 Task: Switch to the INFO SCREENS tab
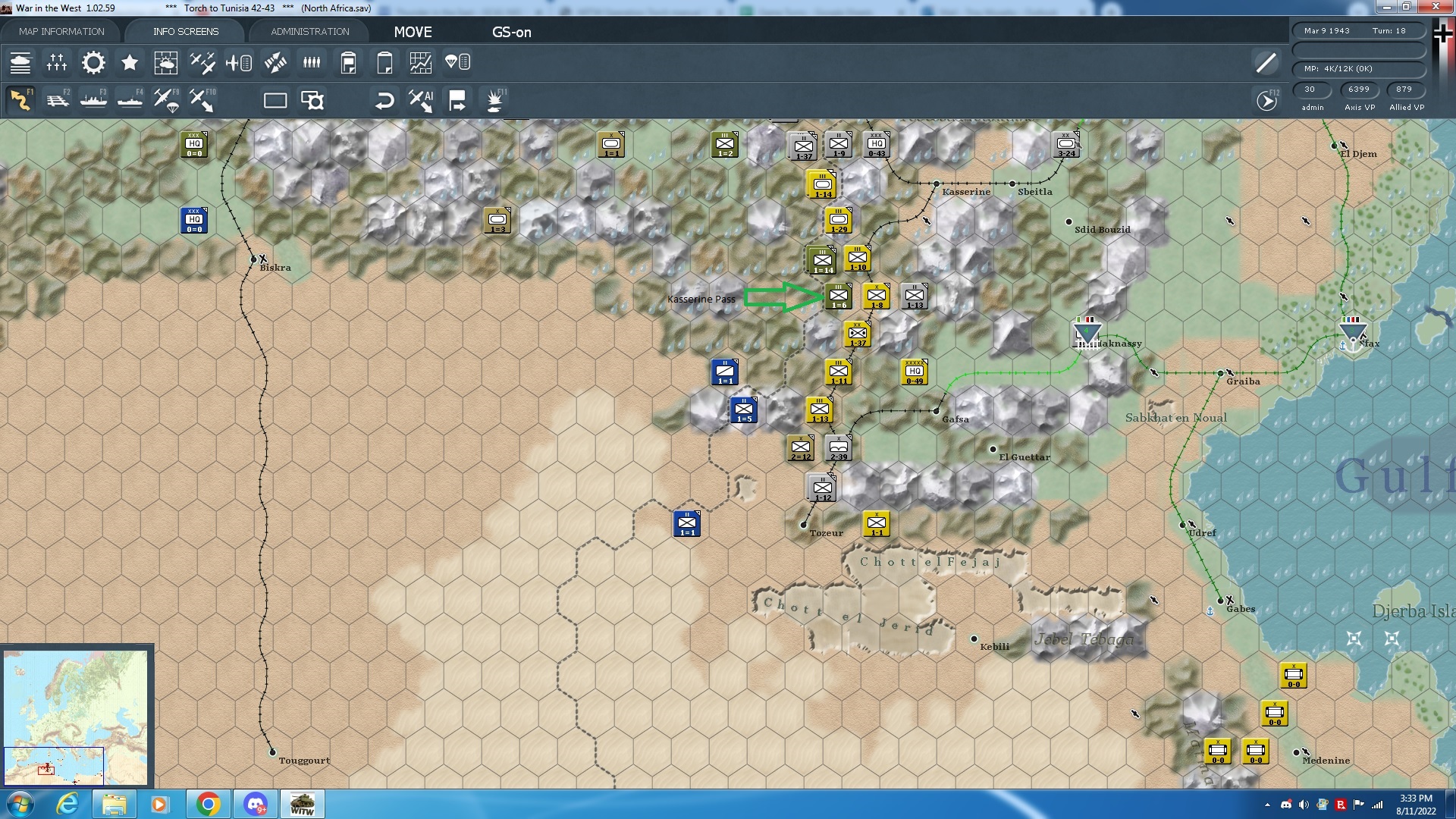coord(185,31)
